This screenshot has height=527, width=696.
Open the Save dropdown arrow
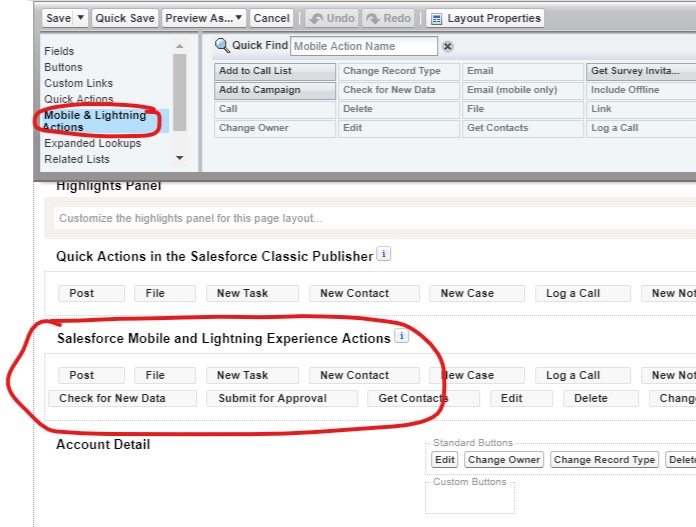[x=80, y=18]
